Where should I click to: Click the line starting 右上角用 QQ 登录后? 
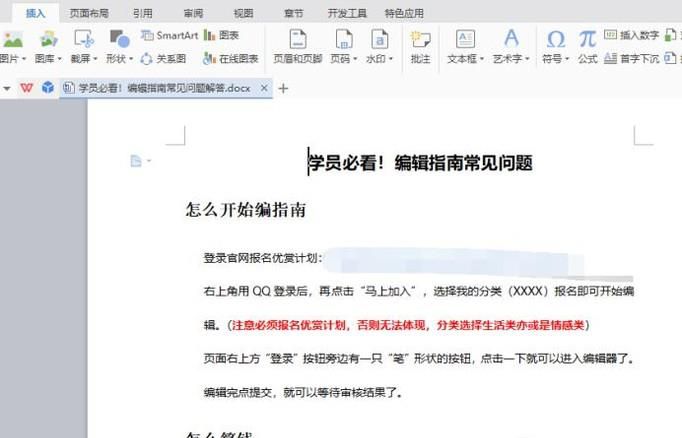pos(418,291)
